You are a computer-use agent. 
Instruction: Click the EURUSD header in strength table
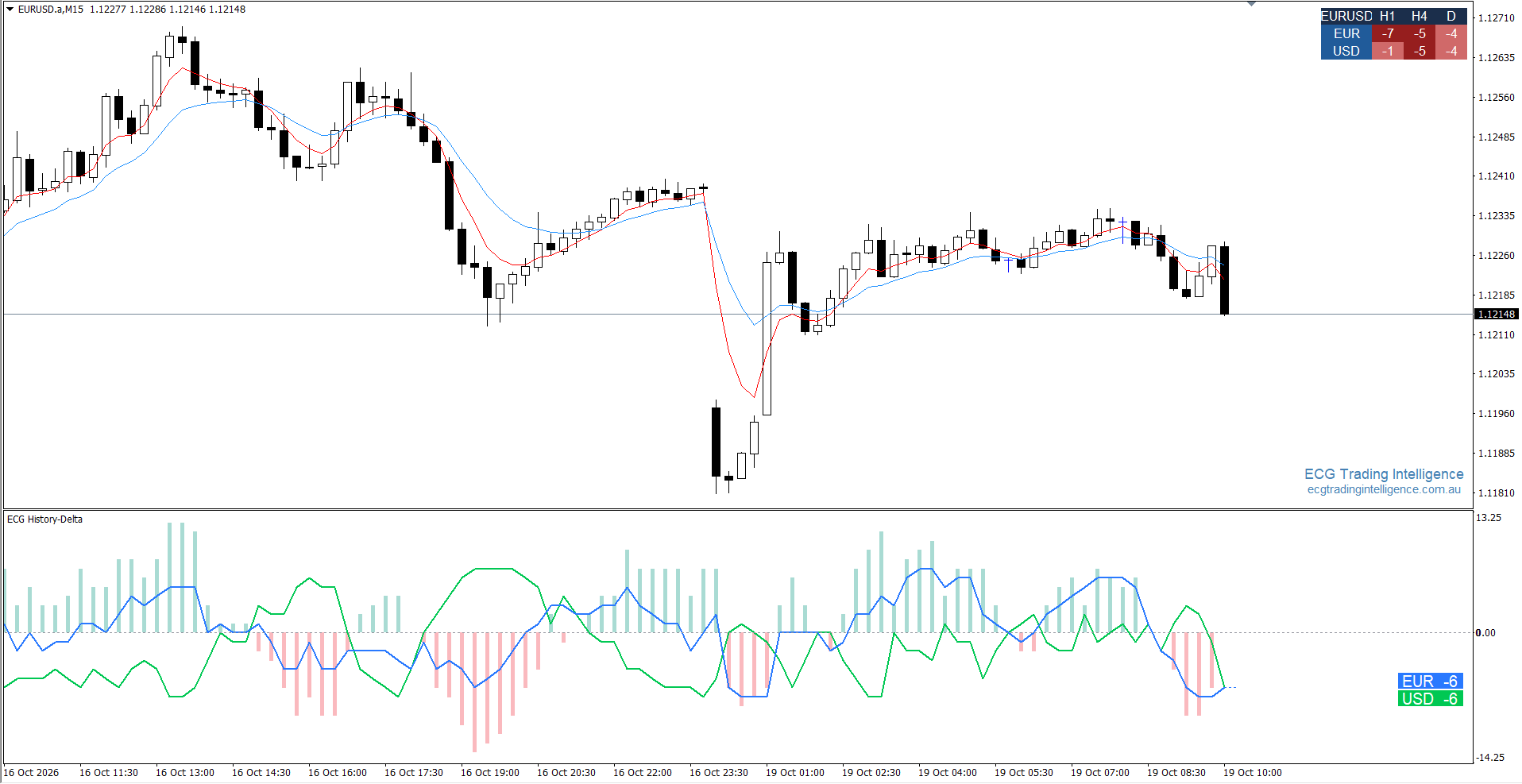[x=1346, y=16]
